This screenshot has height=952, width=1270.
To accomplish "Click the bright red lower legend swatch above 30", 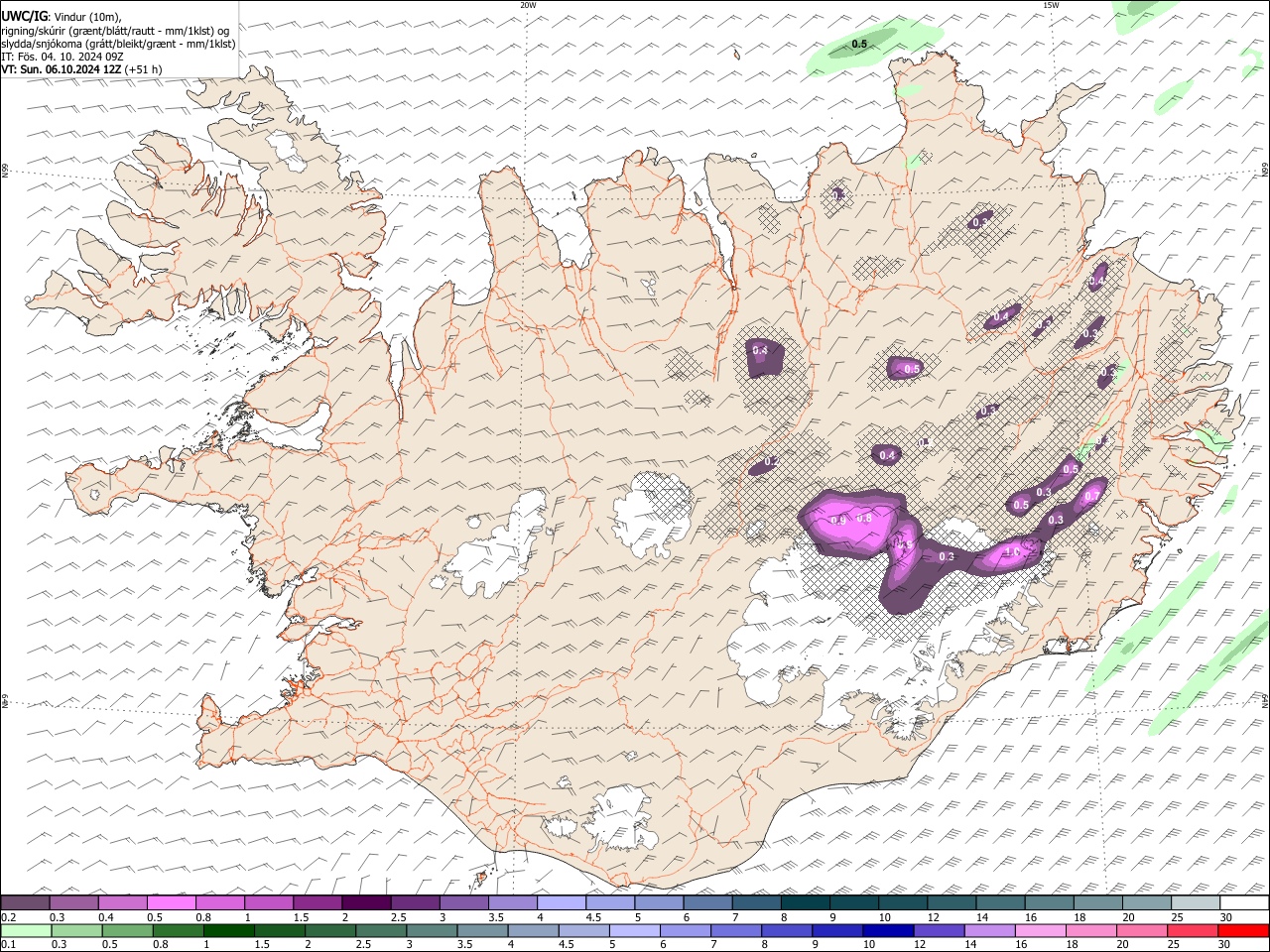I will [1243, 930].
